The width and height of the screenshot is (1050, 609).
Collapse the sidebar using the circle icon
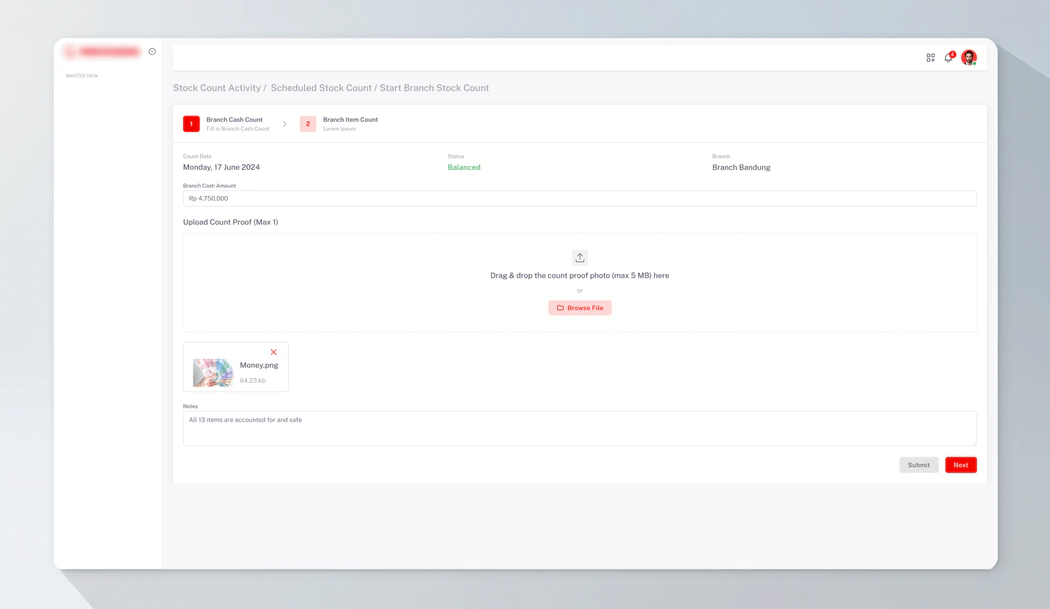click(x=152, y=52)
